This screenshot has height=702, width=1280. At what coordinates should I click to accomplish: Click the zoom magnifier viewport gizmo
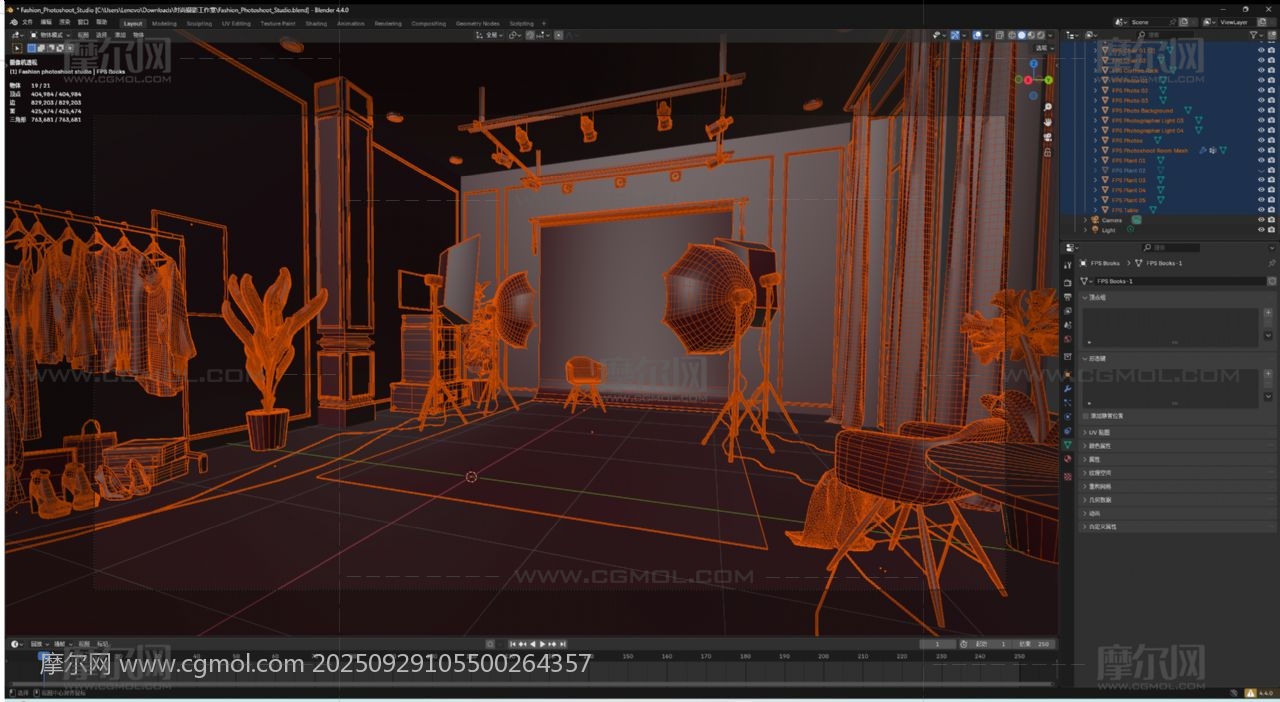pos(1047,107)
